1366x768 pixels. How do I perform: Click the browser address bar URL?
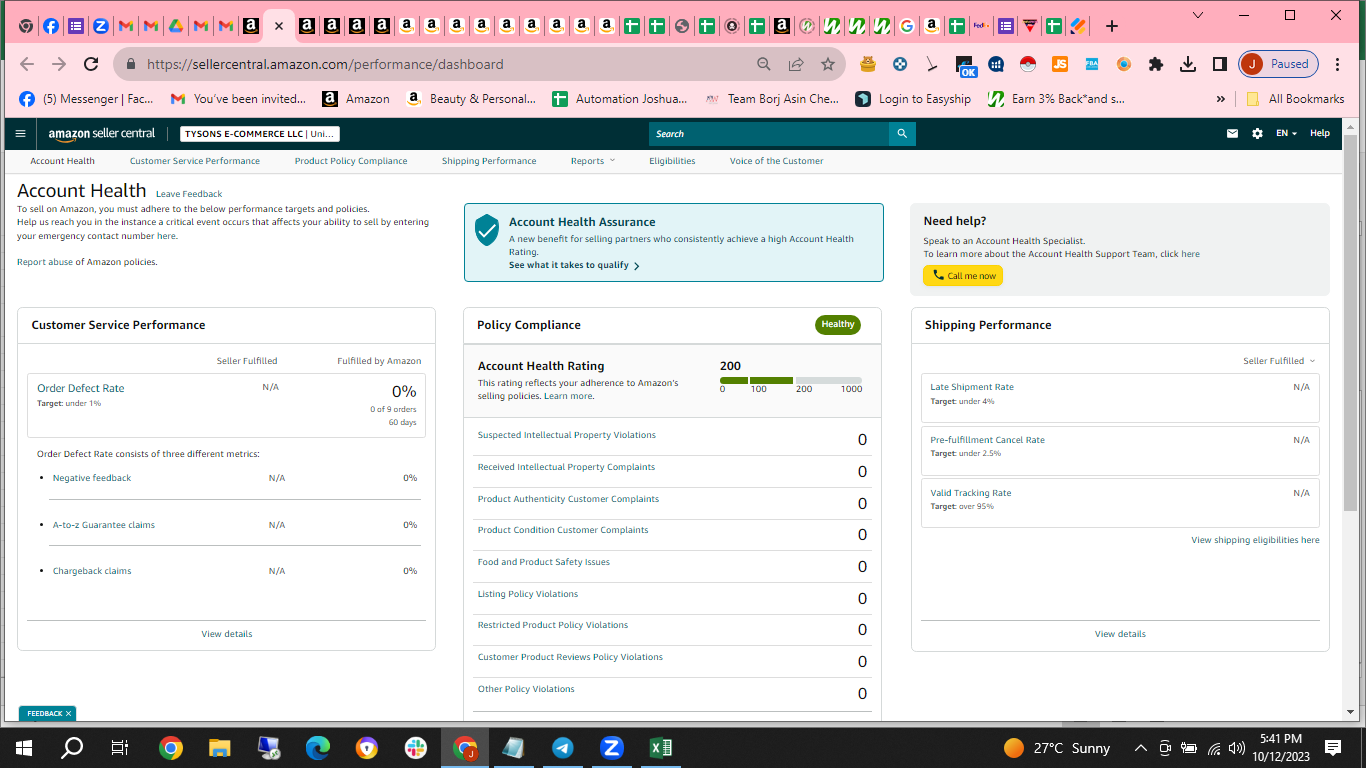tap(325, 64)
